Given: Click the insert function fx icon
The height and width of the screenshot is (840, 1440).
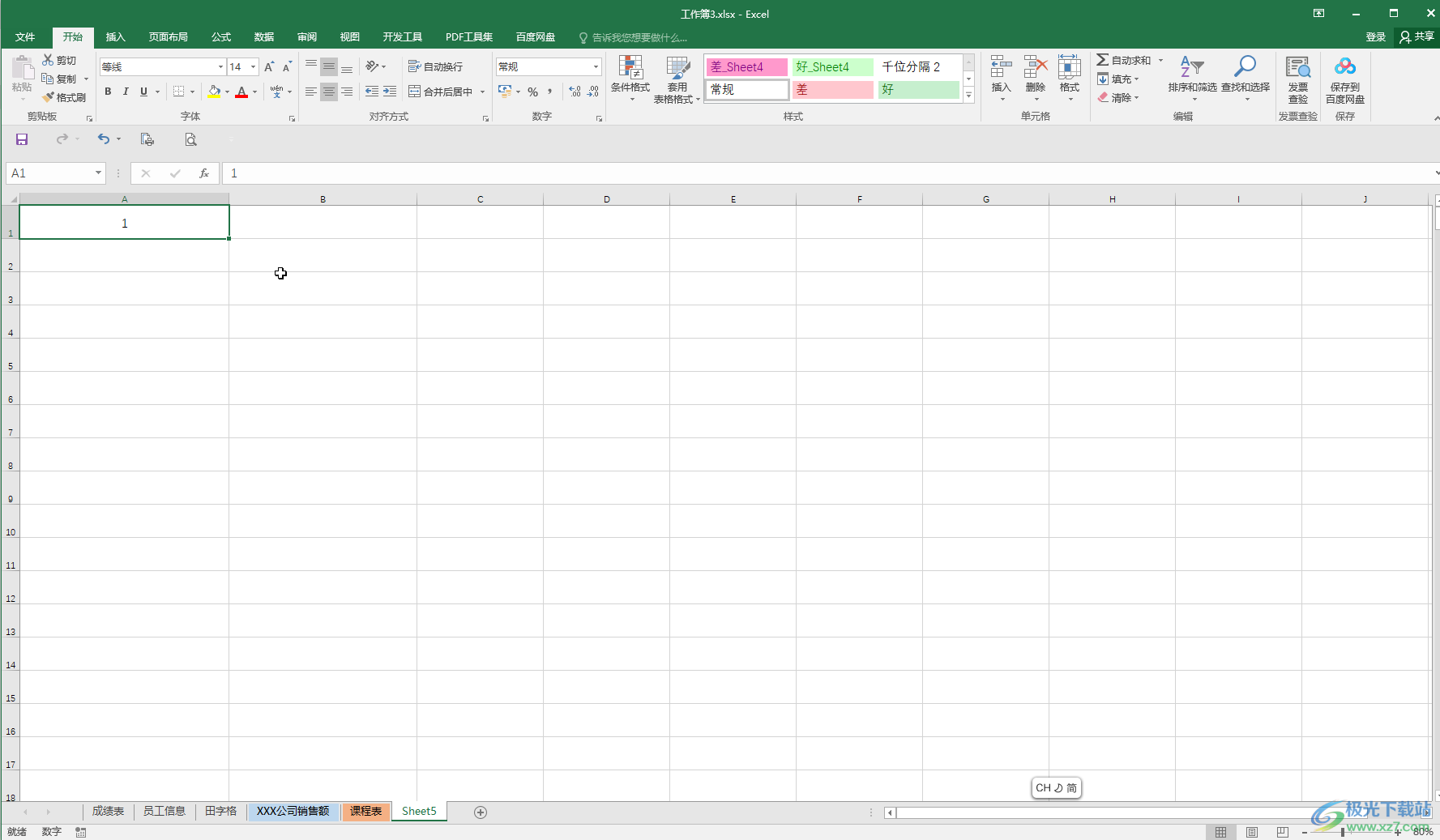Looking at the screenshot, I should click(x=204, y=173).
